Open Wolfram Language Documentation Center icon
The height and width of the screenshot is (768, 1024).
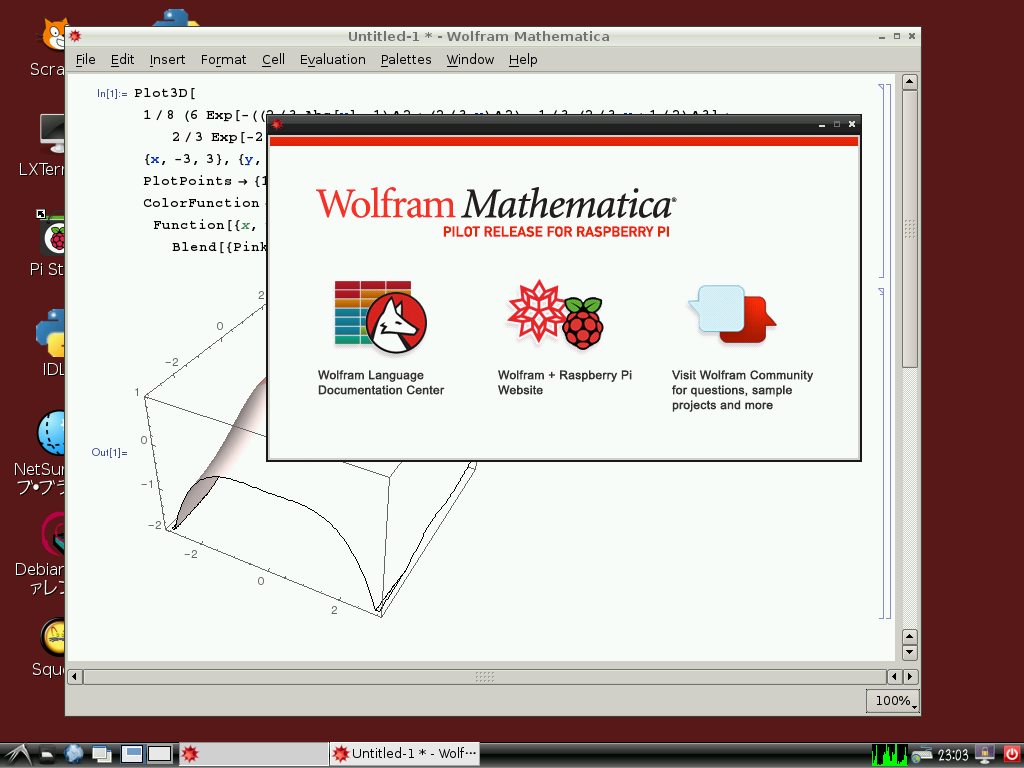coord(380,318)
